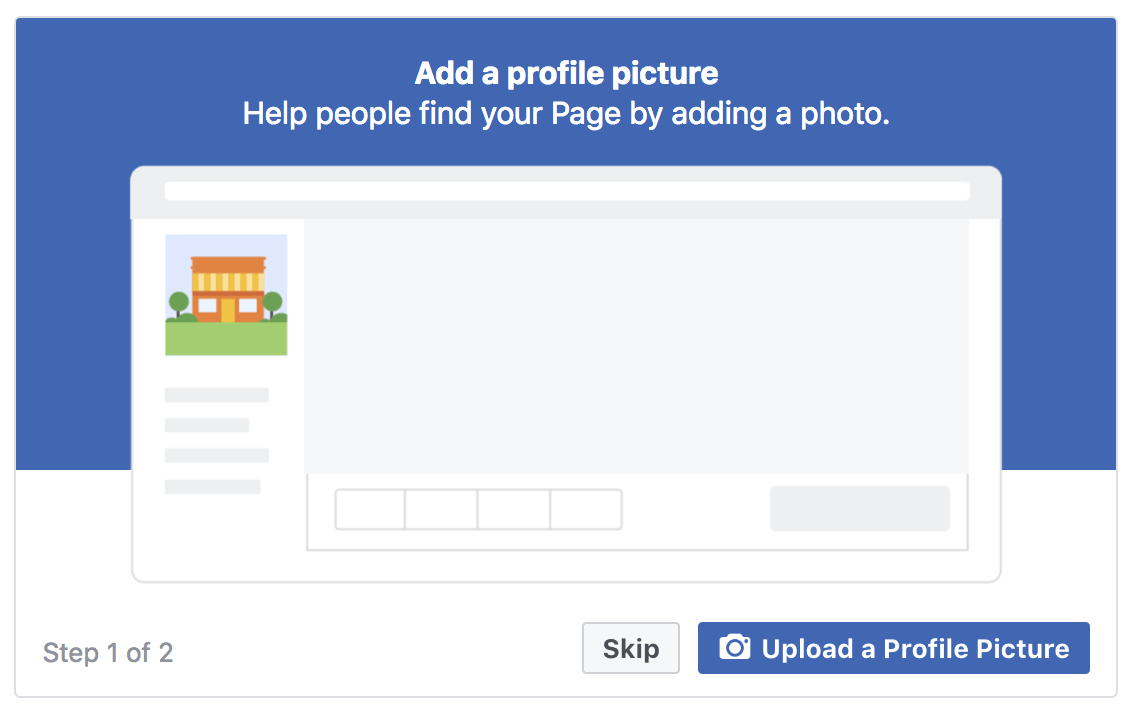Screen dimensions: 1138x716
Task: Click the Add a profile picture heading
Action: coord(568,72)
